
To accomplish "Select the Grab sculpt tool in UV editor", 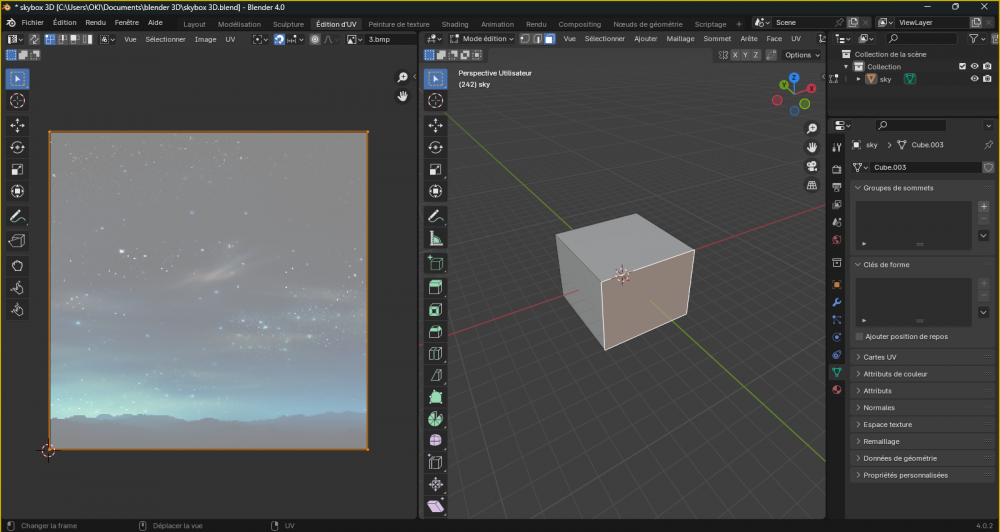I will [x=17, y=265].
